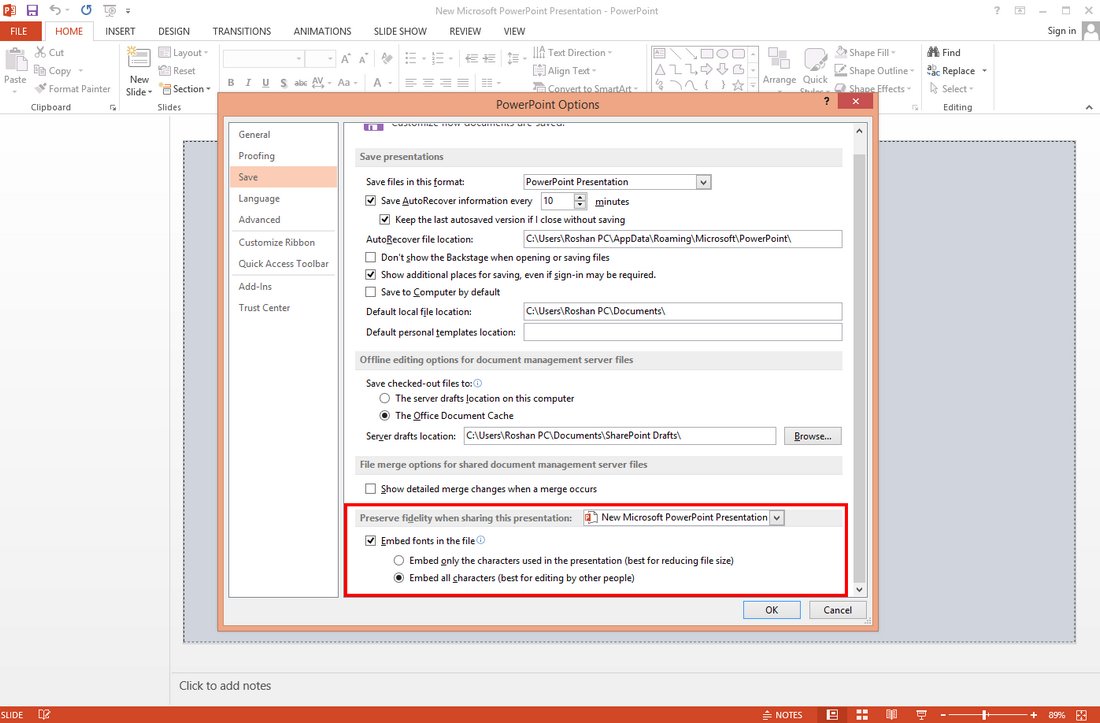This screenshot has width=1100, height=723.
Task: Expand the Shape Fill dropdown
Action: (x=893, y=51)
